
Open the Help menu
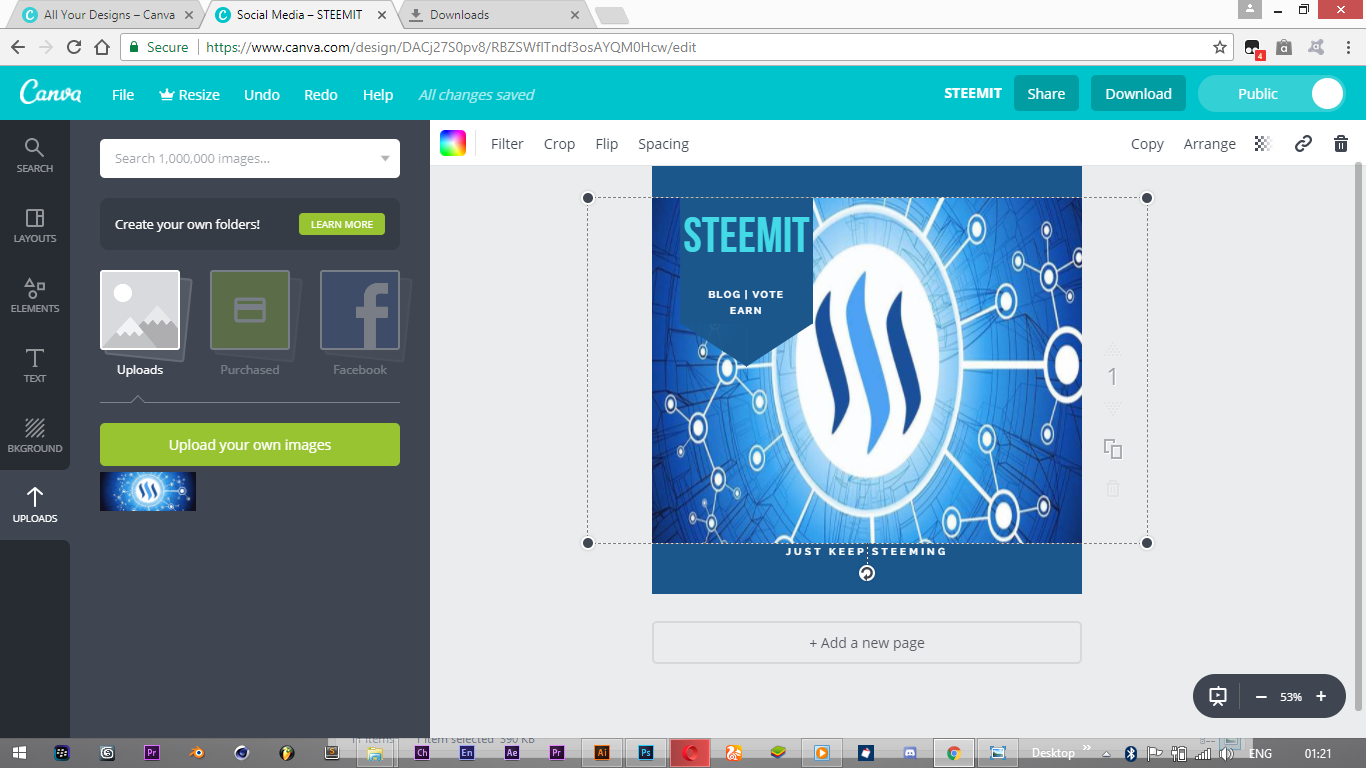pos(378,94)
